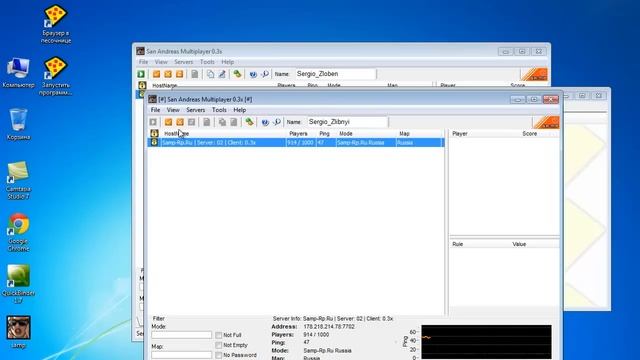The image size is (640, 360).
Task: Click the green settings tool icon in back window
Action: point(237,73)
